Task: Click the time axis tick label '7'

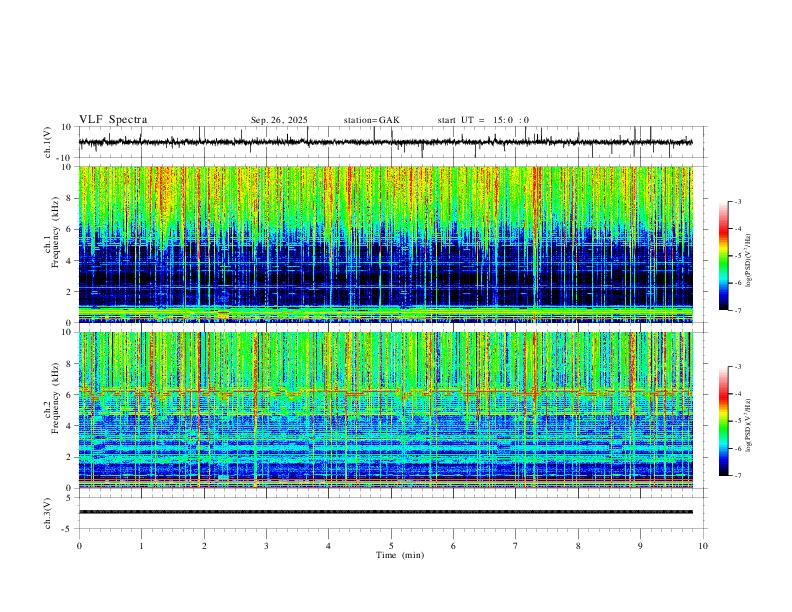Action: pyautogui.click(x=516, y=546)
